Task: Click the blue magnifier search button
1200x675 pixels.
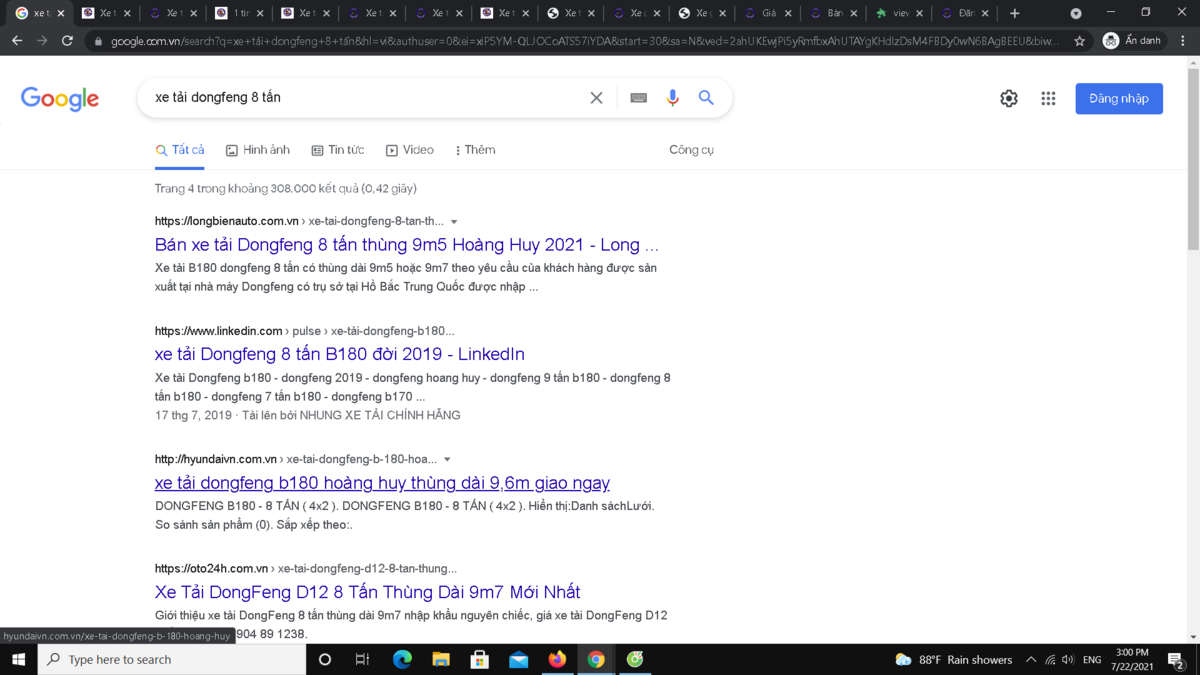Action: (706, 98)
